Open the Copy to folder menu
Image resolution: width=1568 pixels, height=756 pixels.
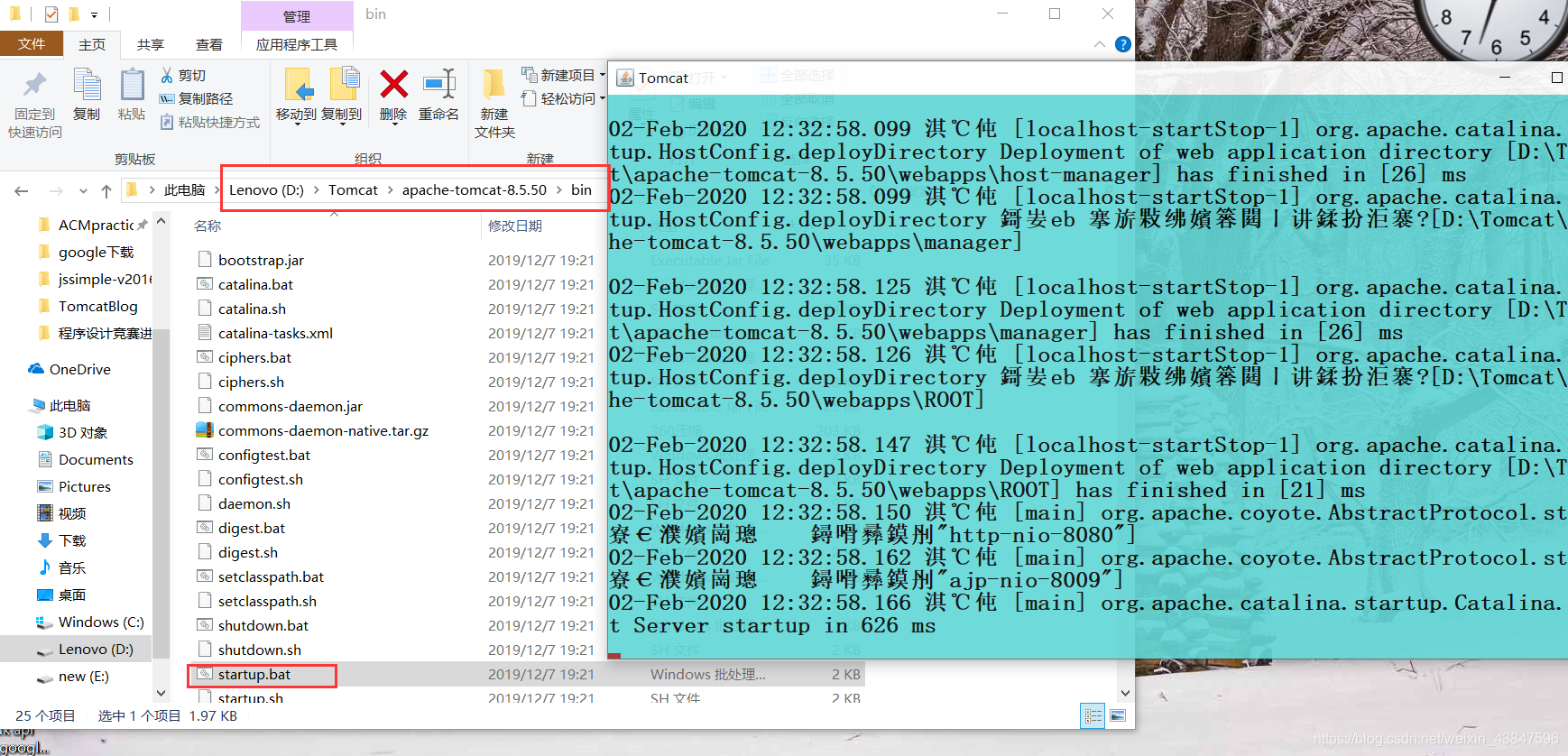click(x=342, y=96)
